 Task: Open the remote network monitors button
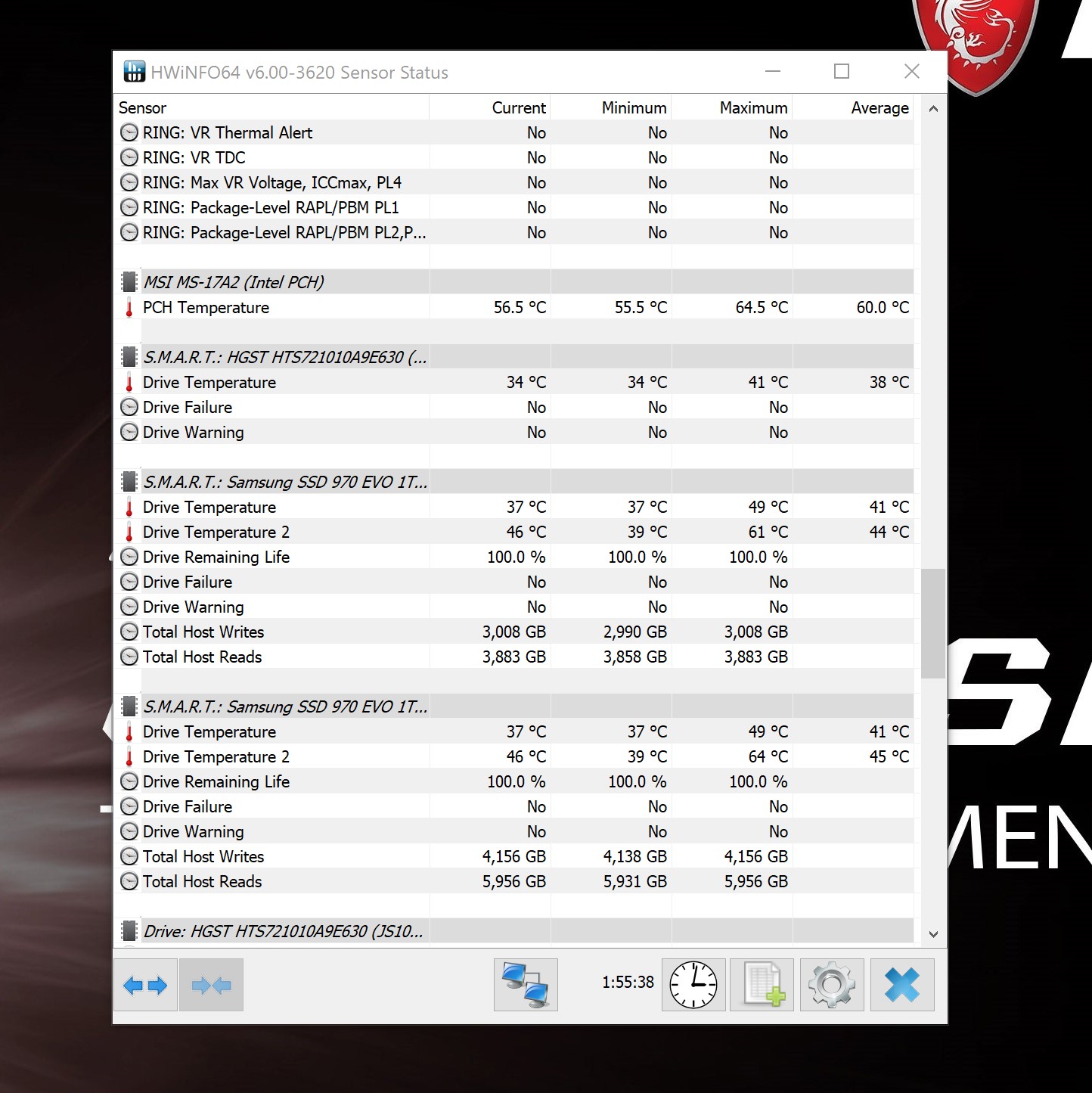(526, 985)
